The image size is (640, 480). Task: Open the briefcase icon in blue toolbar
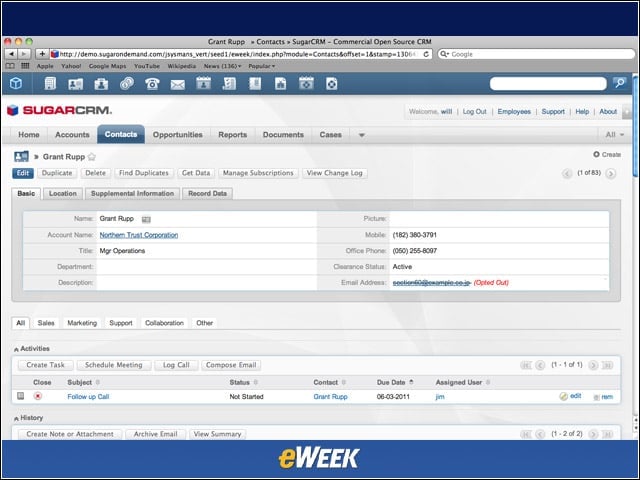[x=101, y=84]
